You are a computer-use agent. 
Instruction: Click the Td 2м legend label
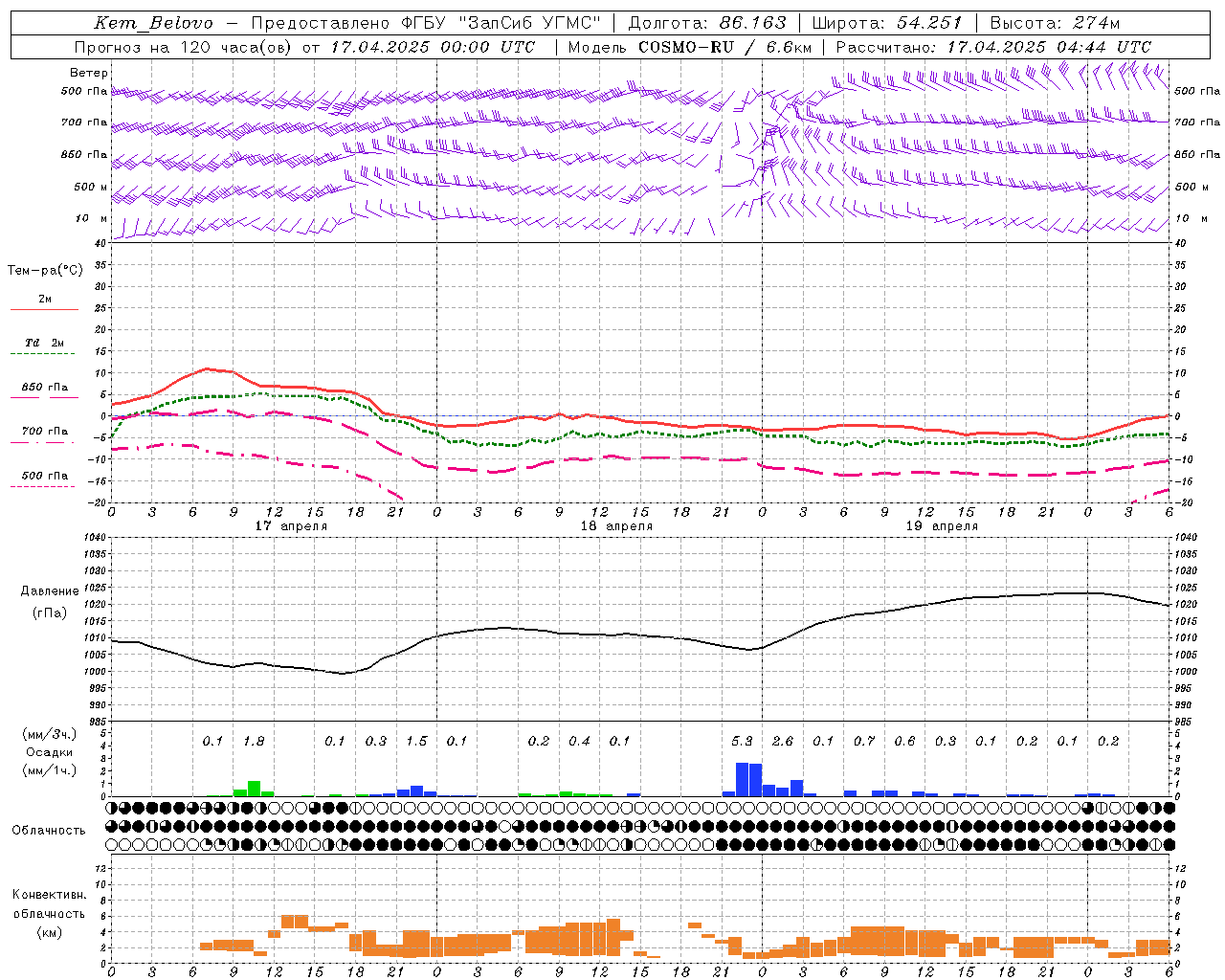(x=45, y=343)
